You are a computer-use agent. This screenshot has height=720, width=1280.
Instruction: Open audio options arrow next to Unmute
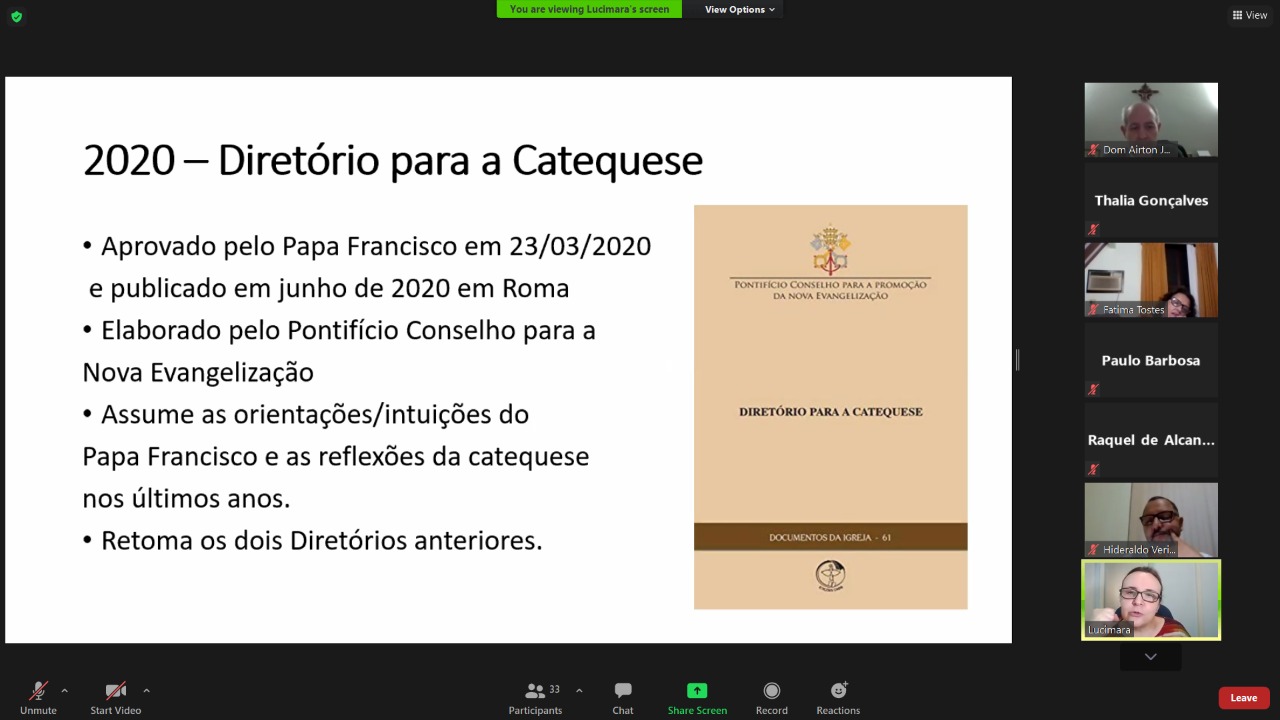click(x=64, y=691)
